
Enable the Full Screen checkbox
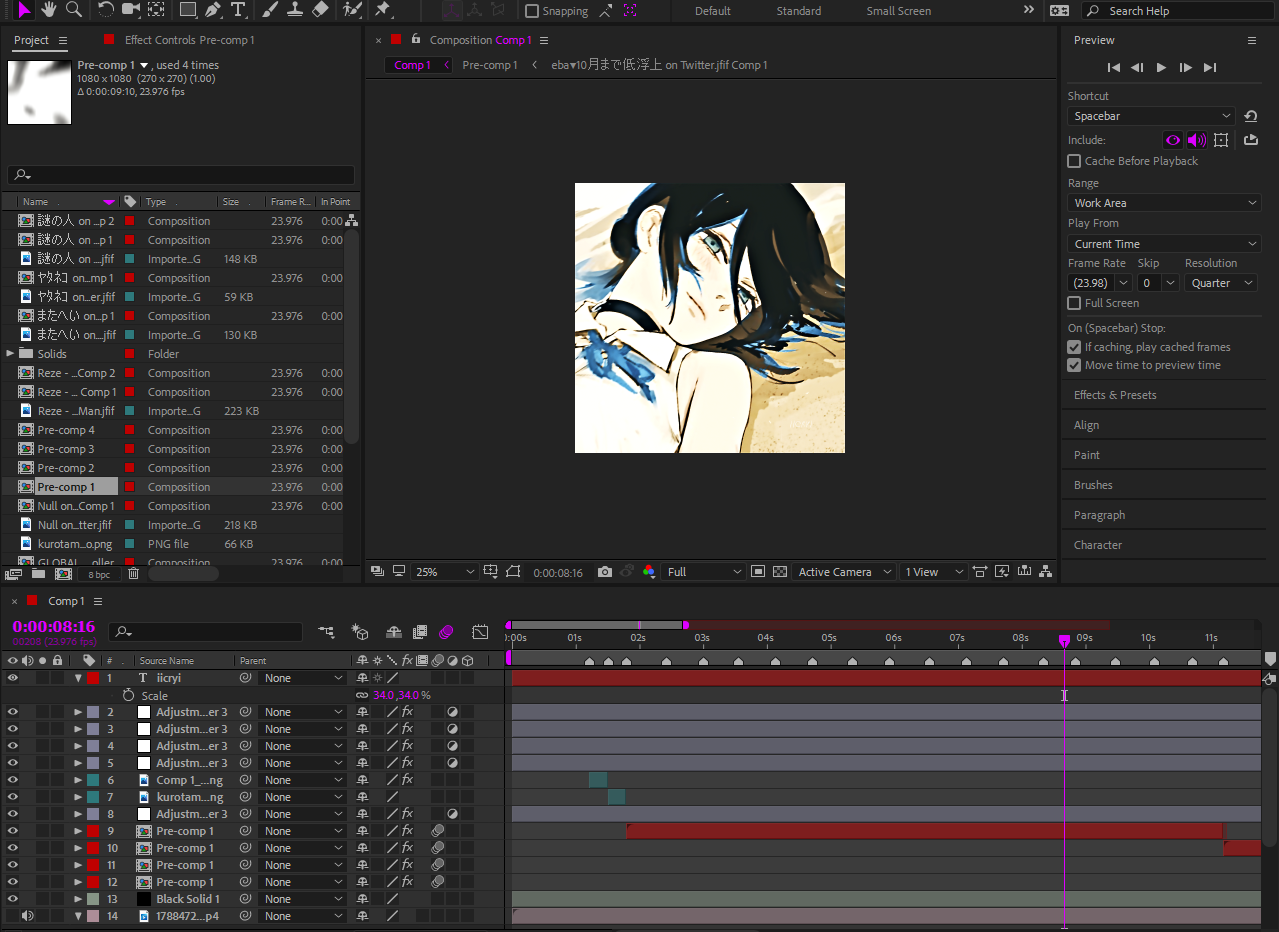(x=1074, y=303)
